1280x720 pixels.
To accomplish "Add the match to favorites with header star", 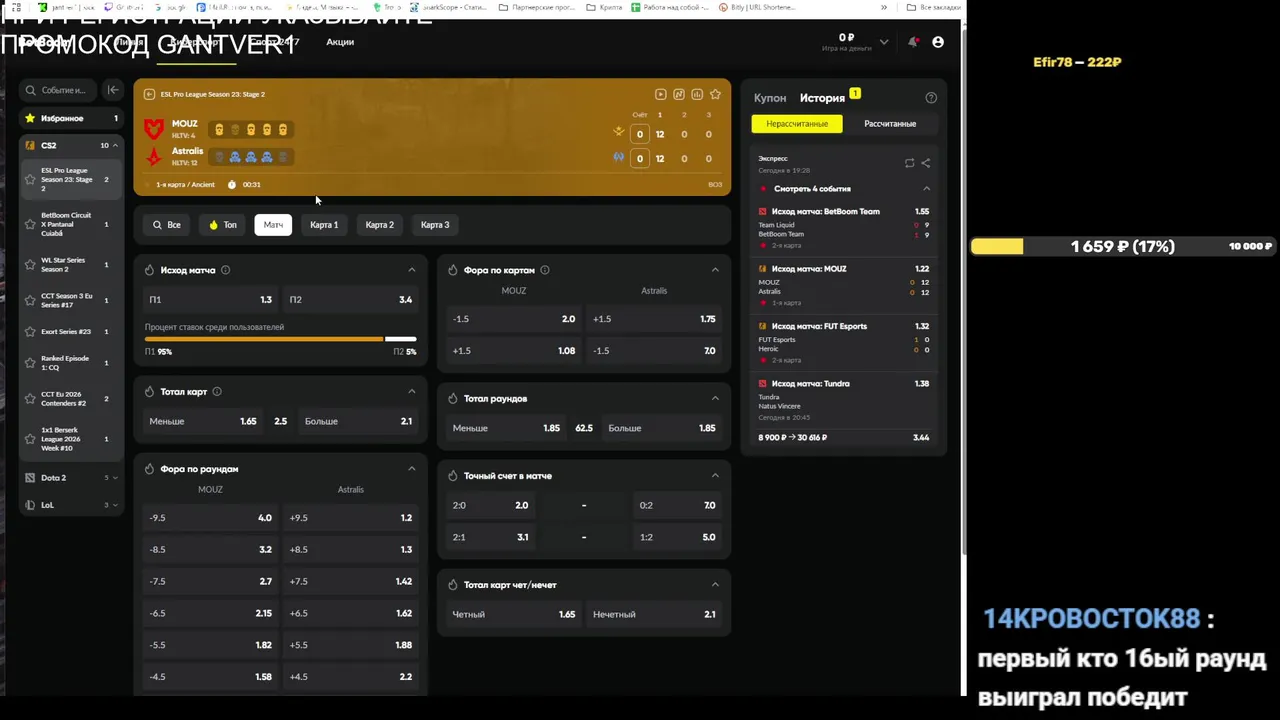I will click(715, 94).
